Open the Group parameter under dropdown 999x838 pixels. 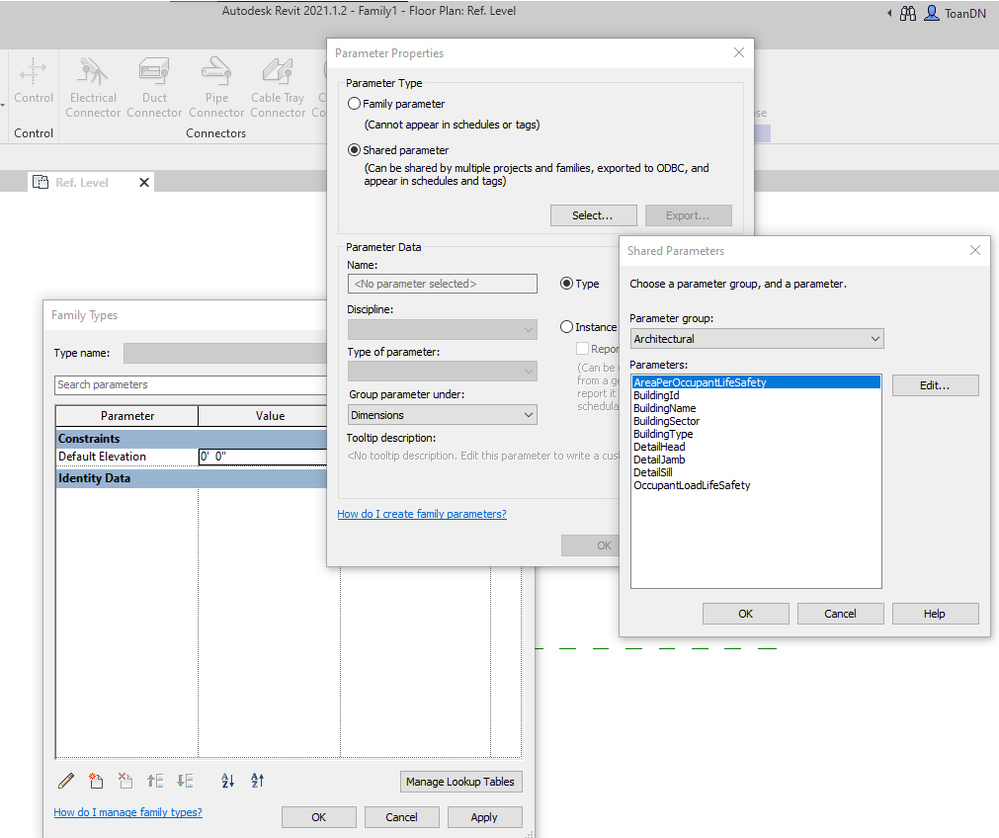tap(442, 415)
